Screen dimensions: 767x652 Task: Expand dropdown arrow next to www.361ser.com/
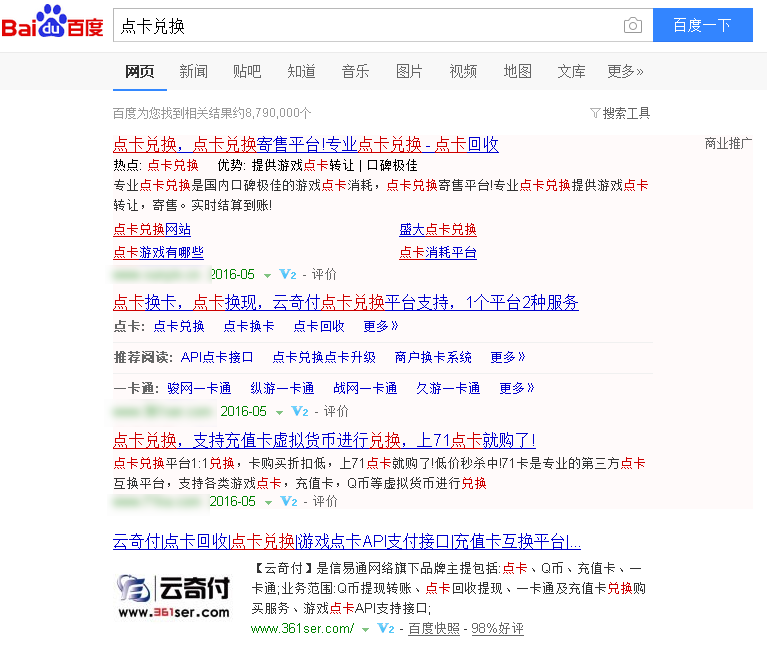coord(365,630)
